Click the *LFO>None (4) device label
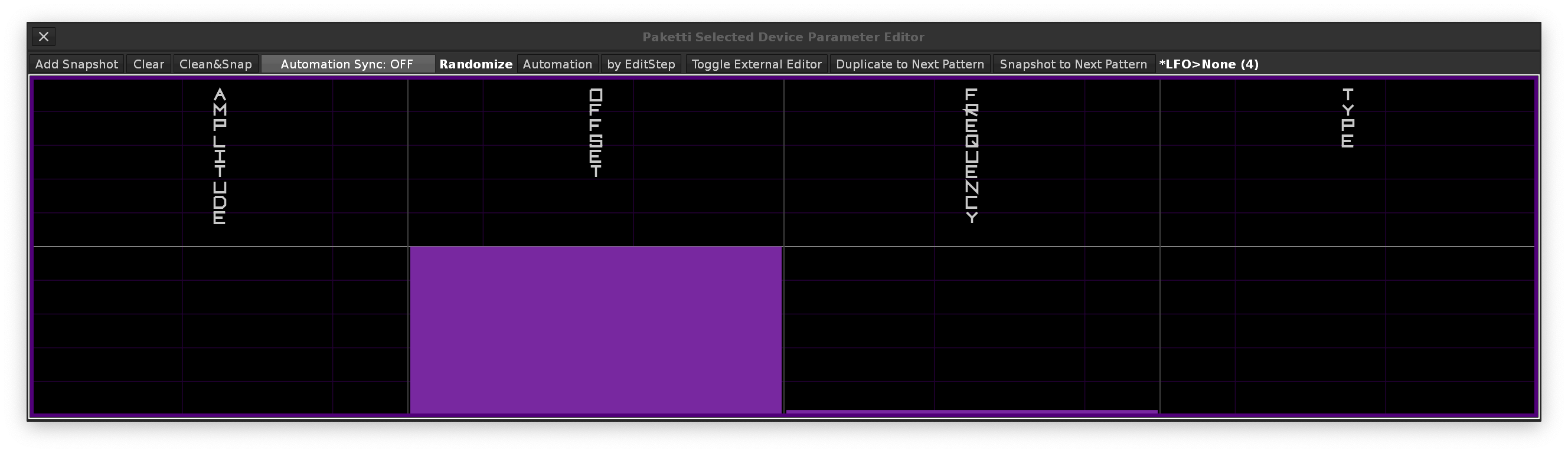This screenshot has height=453, width=1568. [x=1208, y=64]
